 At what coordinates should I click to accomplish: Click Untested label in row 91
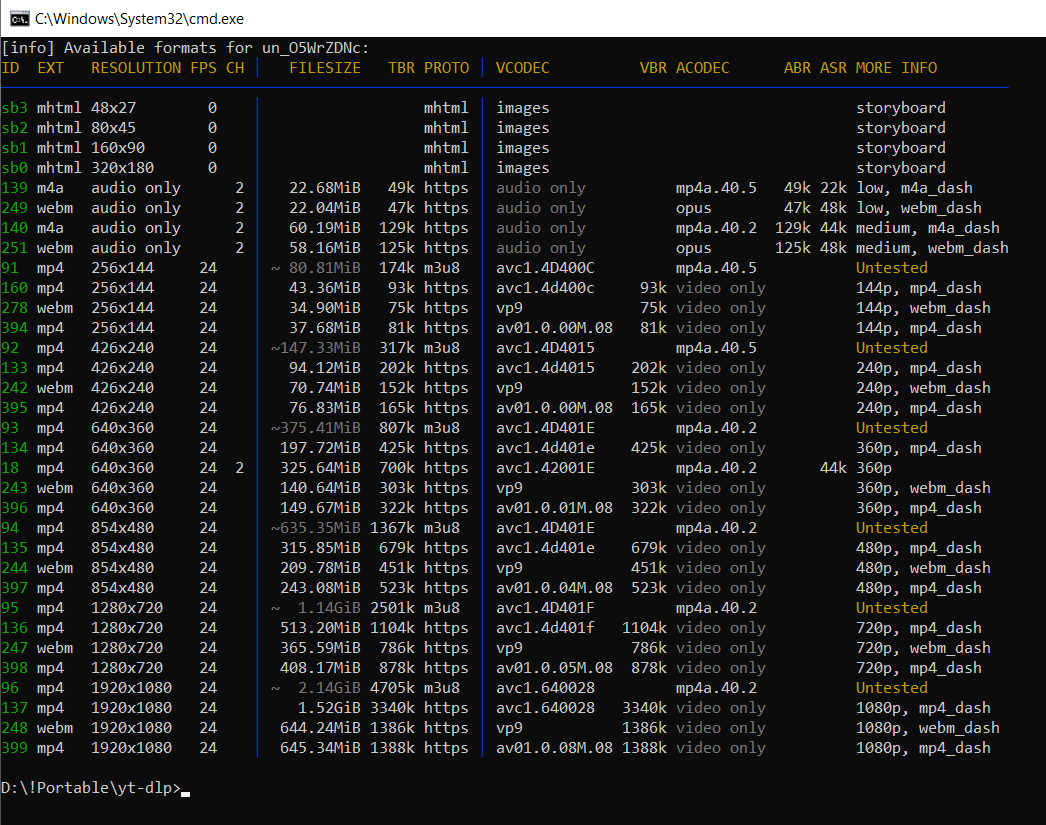coord(892,268)
